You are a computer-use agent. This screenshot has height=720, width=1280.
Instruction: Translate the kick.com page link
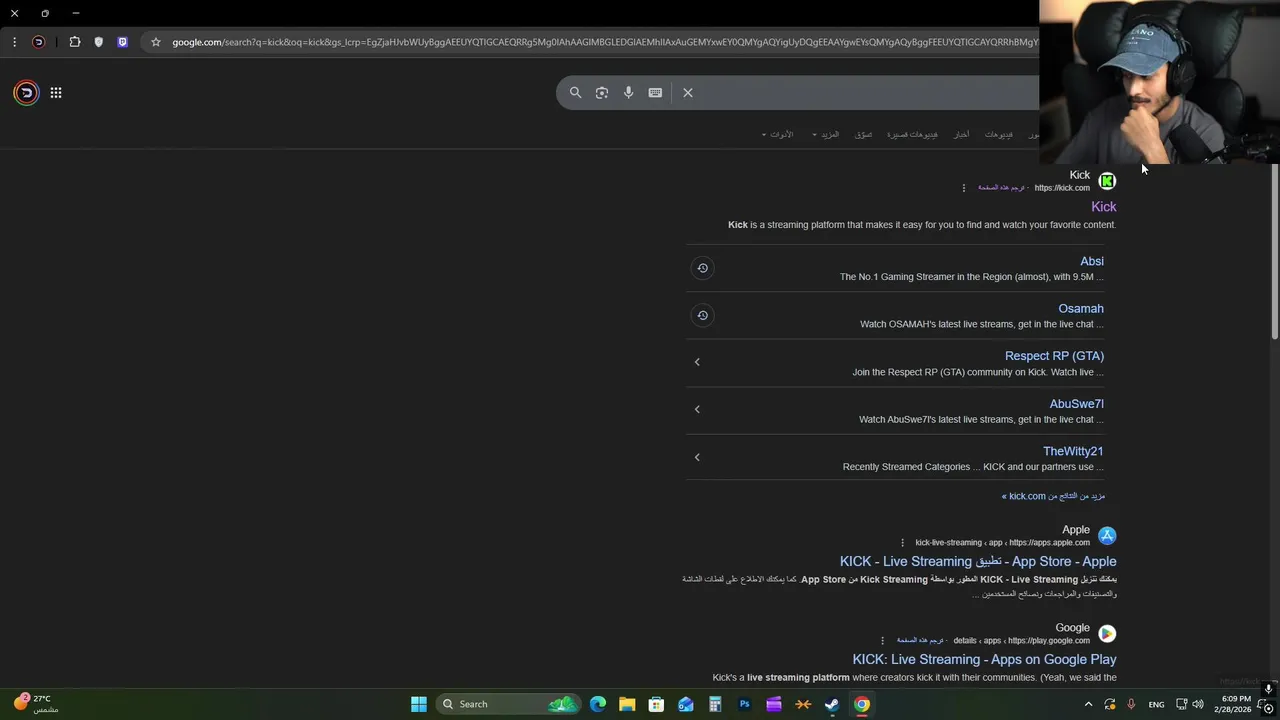point(1001,188)
